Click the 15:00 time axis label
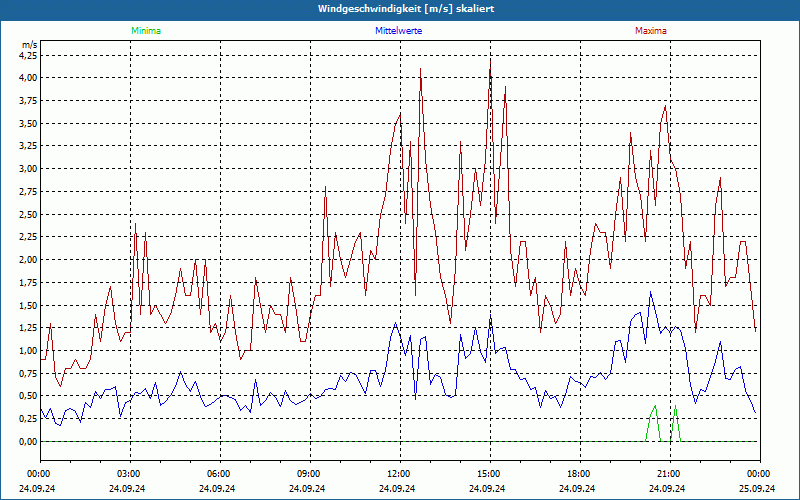 pyautogui.click(x=489, y=474)
